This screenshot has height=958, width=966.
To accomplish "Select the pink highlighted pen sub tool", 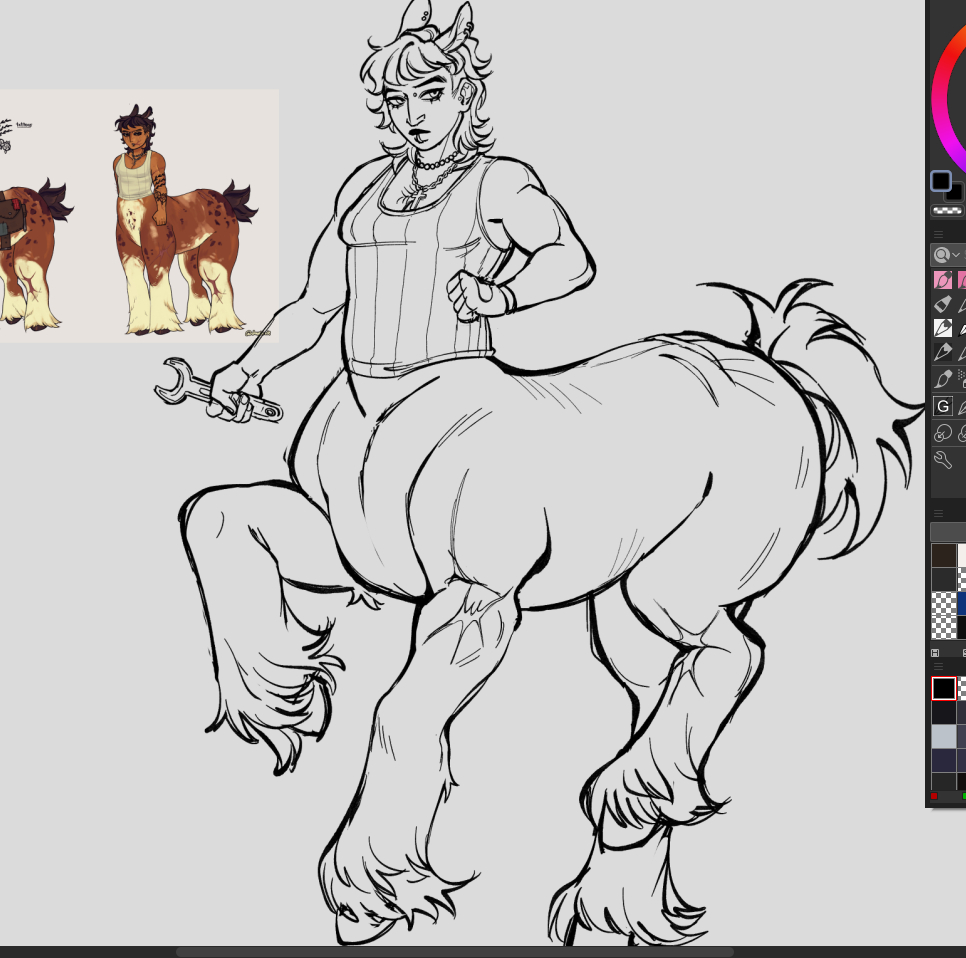I will point(942,280).
